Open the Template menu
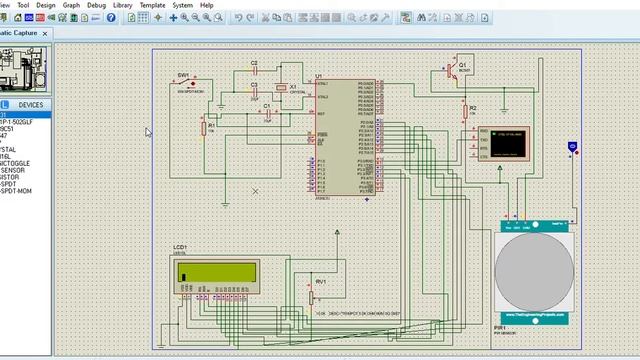This screenshot has height=360, width=640. pos(152,5)
